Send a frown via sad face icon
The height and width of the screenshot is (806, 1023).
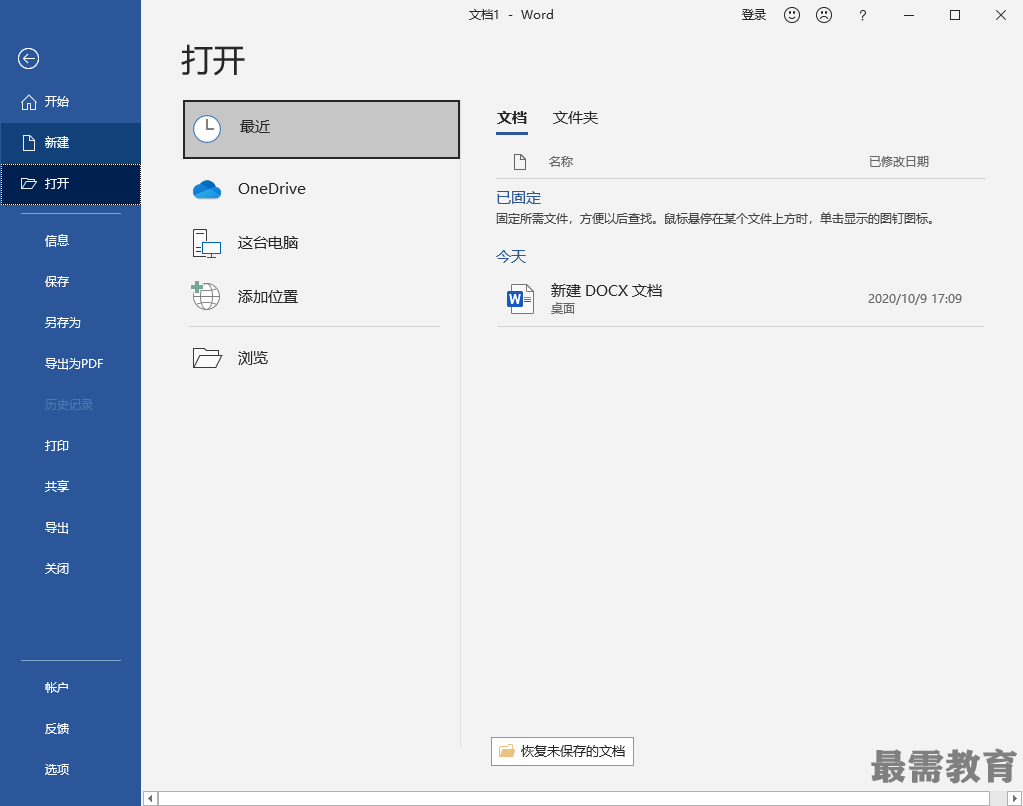[x=824, y=15]
